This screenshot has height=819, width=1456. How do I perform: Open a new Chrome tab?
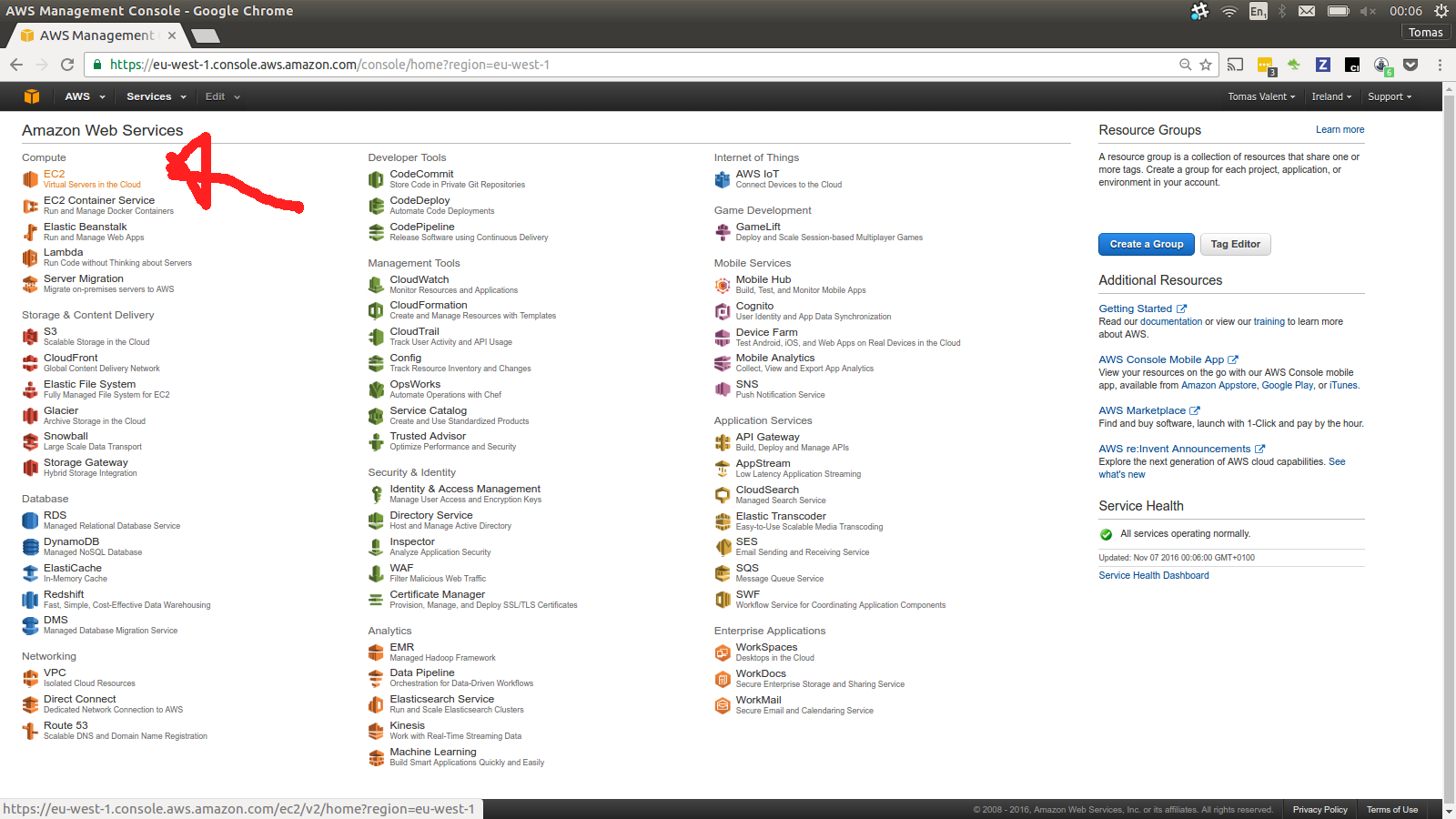click(x=206, y=35)
